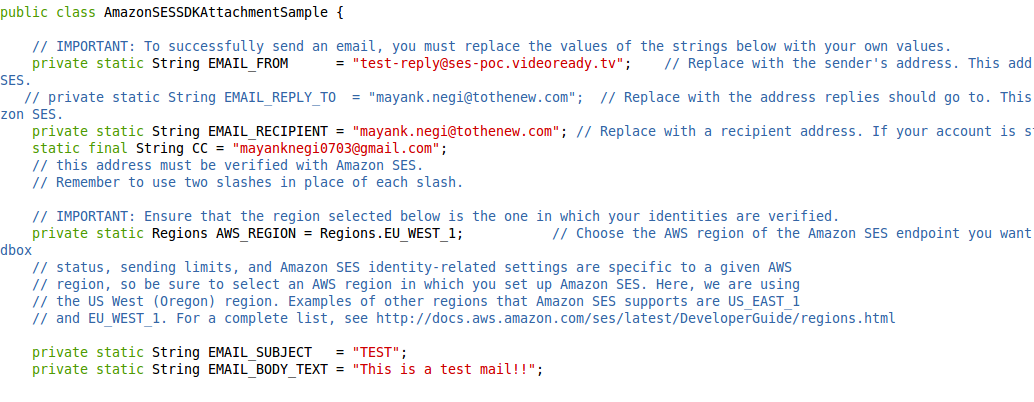Click the "mayank.negi@tothenew.com" recipient string in red
The width and height of the screenshot is (1034, 402).
pos(456,131)
